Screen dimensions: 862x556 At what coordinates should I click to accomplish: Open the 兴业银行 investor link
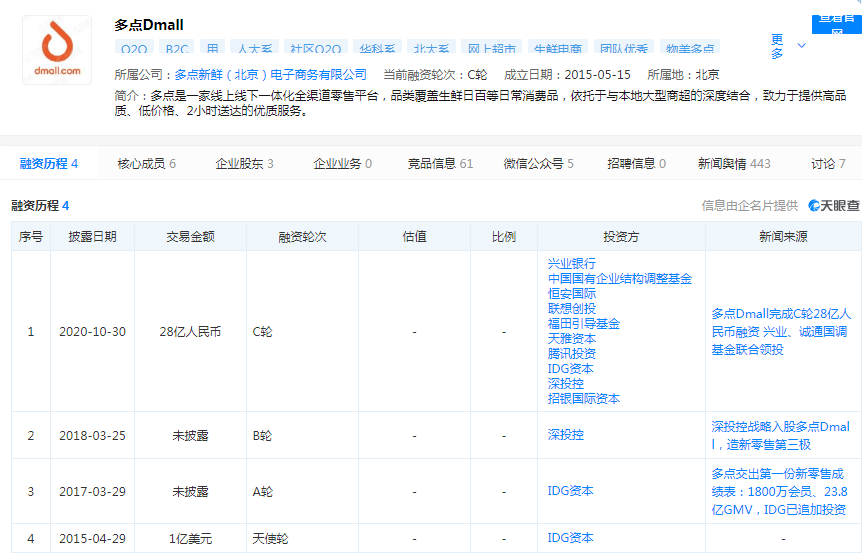coord(572,263)
